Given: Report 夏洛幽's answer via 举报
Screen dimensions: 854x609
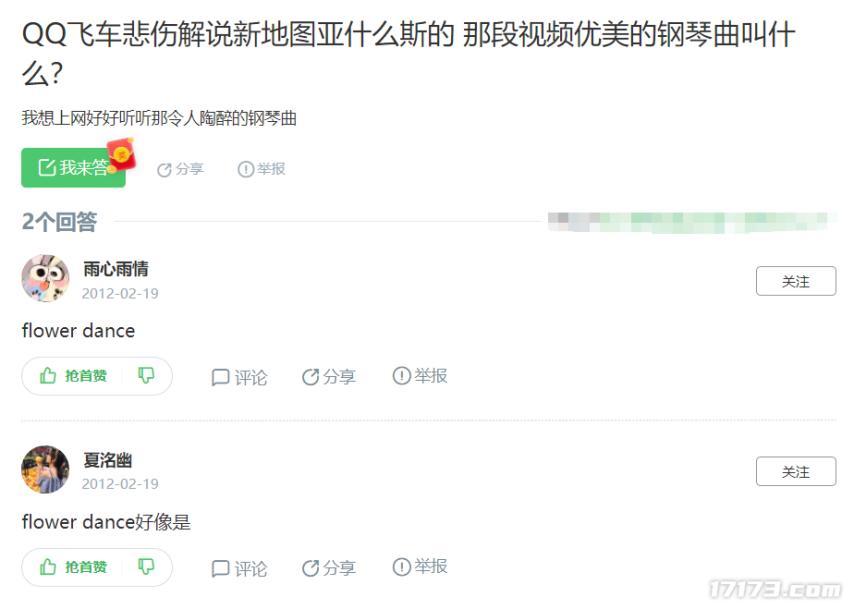Looking at the screenshot, I should tap(420, 567).
